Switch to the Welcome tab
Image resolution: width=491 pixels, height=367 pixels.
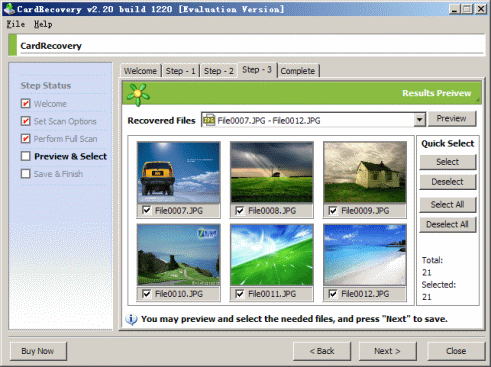coord(140,71)
